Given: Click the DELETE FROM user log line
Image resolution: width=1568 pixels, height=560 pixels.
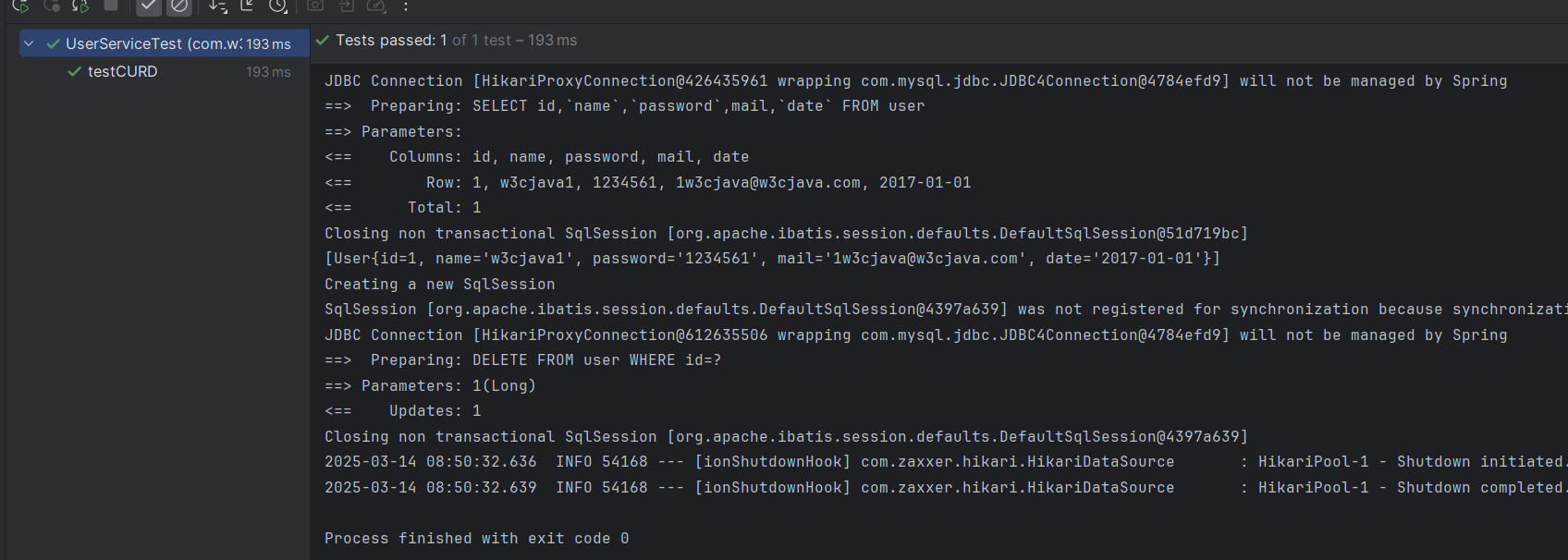Looking at the screenshot, I should (x=523, y=360).
